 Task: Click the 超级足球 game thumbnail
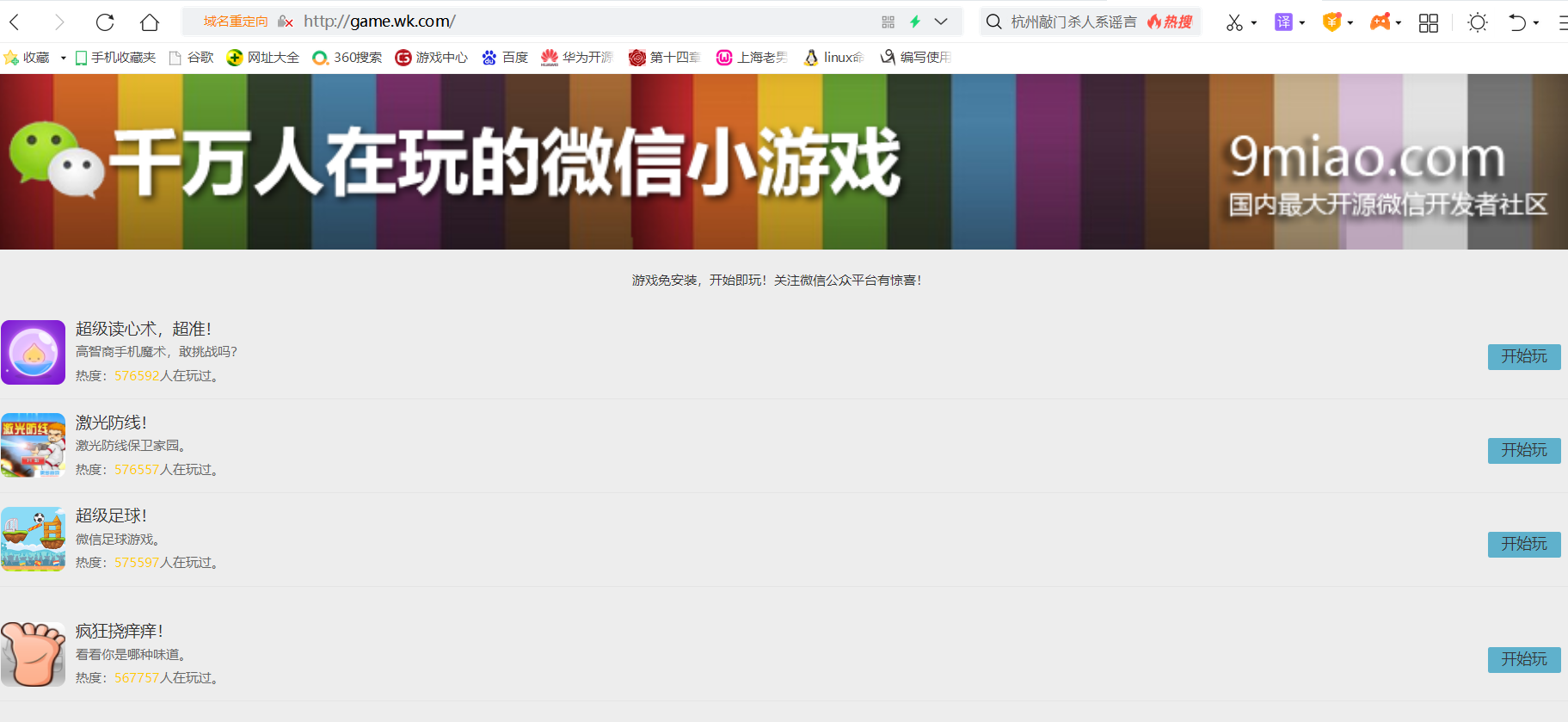click(33, 539)
